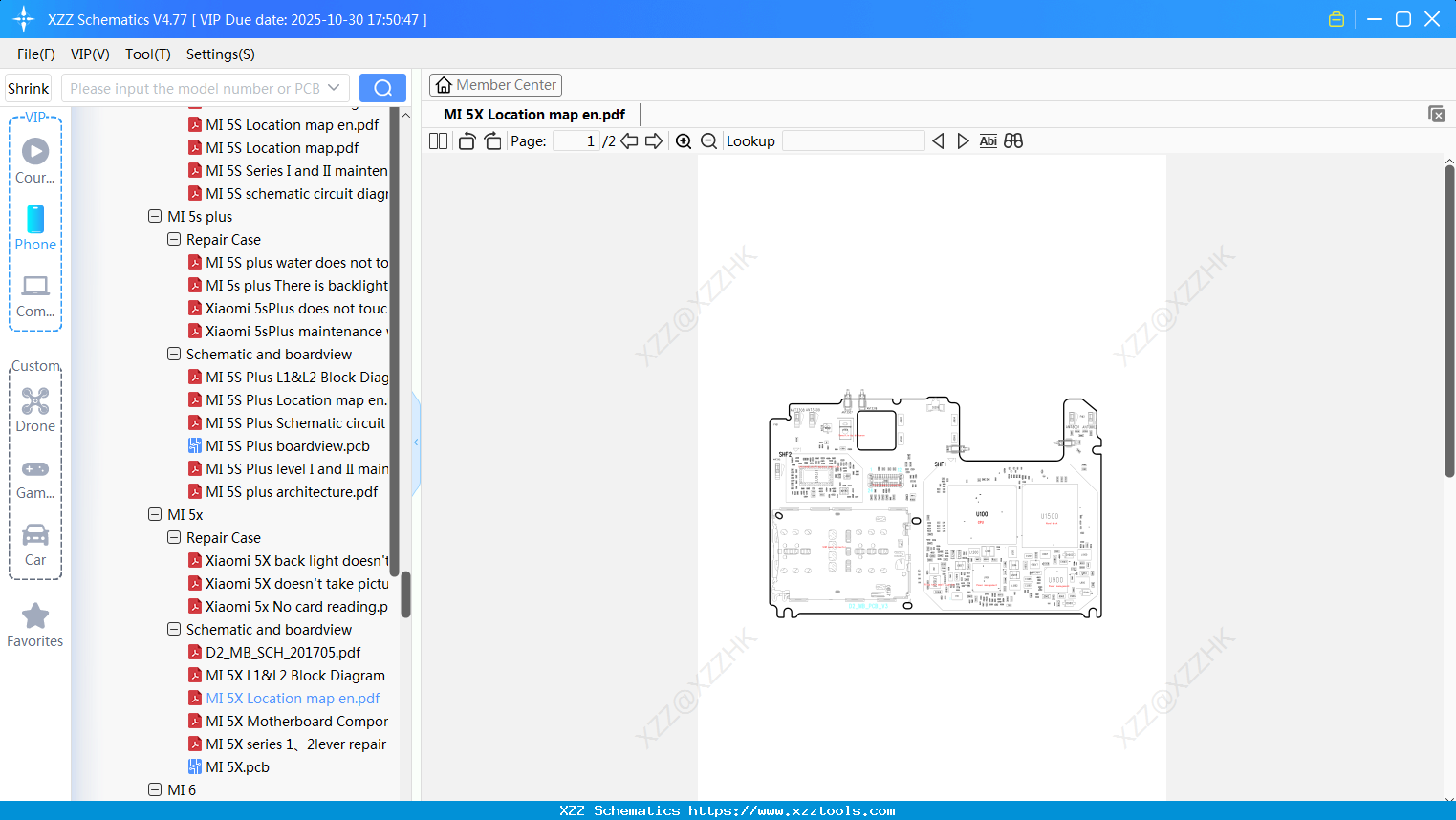Select the Drone category icon
Image resolution: width=1456 pixels, height=820 pixels.
coord(34,409)
